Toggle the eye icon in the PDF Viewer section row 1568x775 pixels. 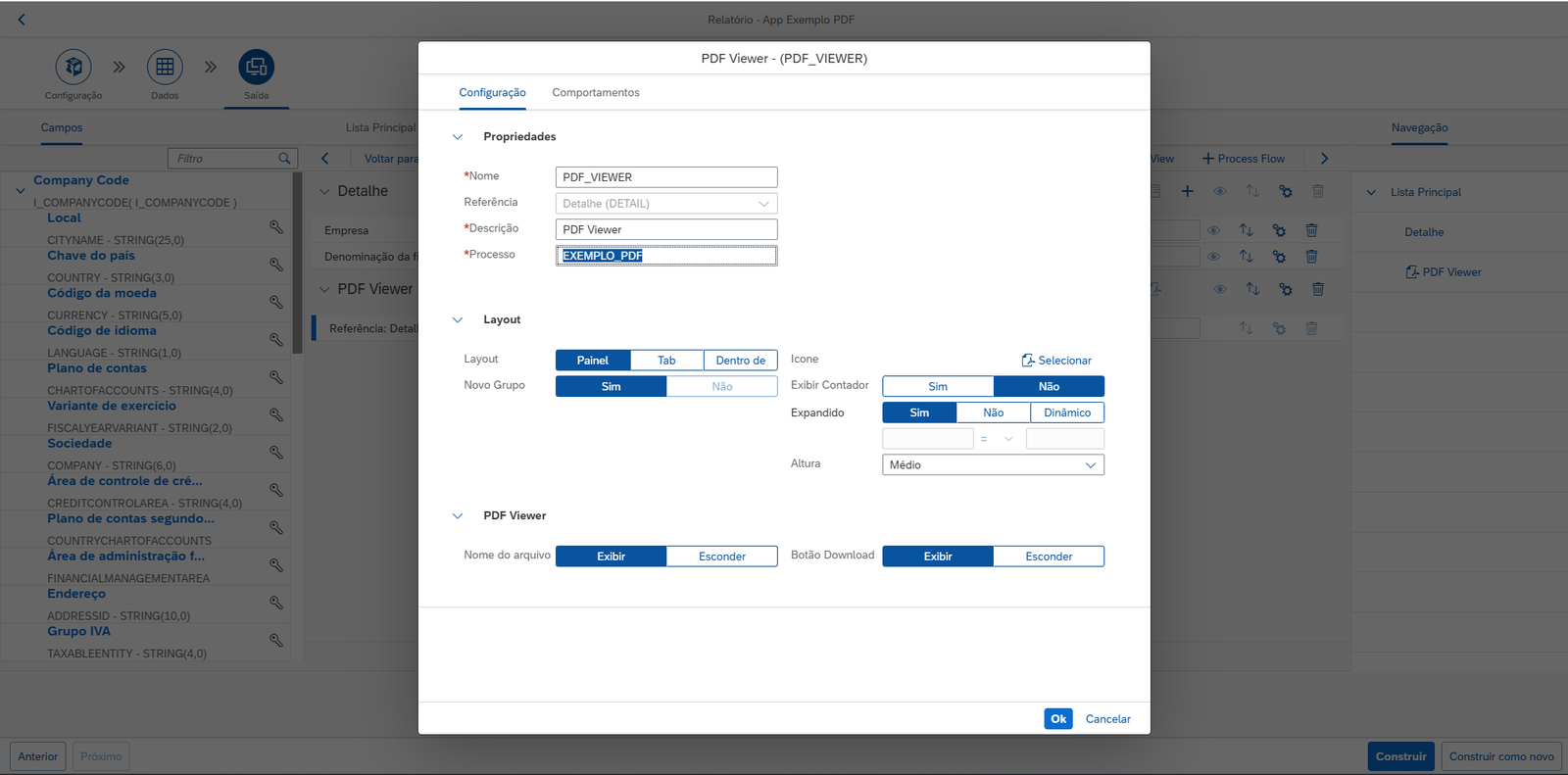[x=1220, y=289]
